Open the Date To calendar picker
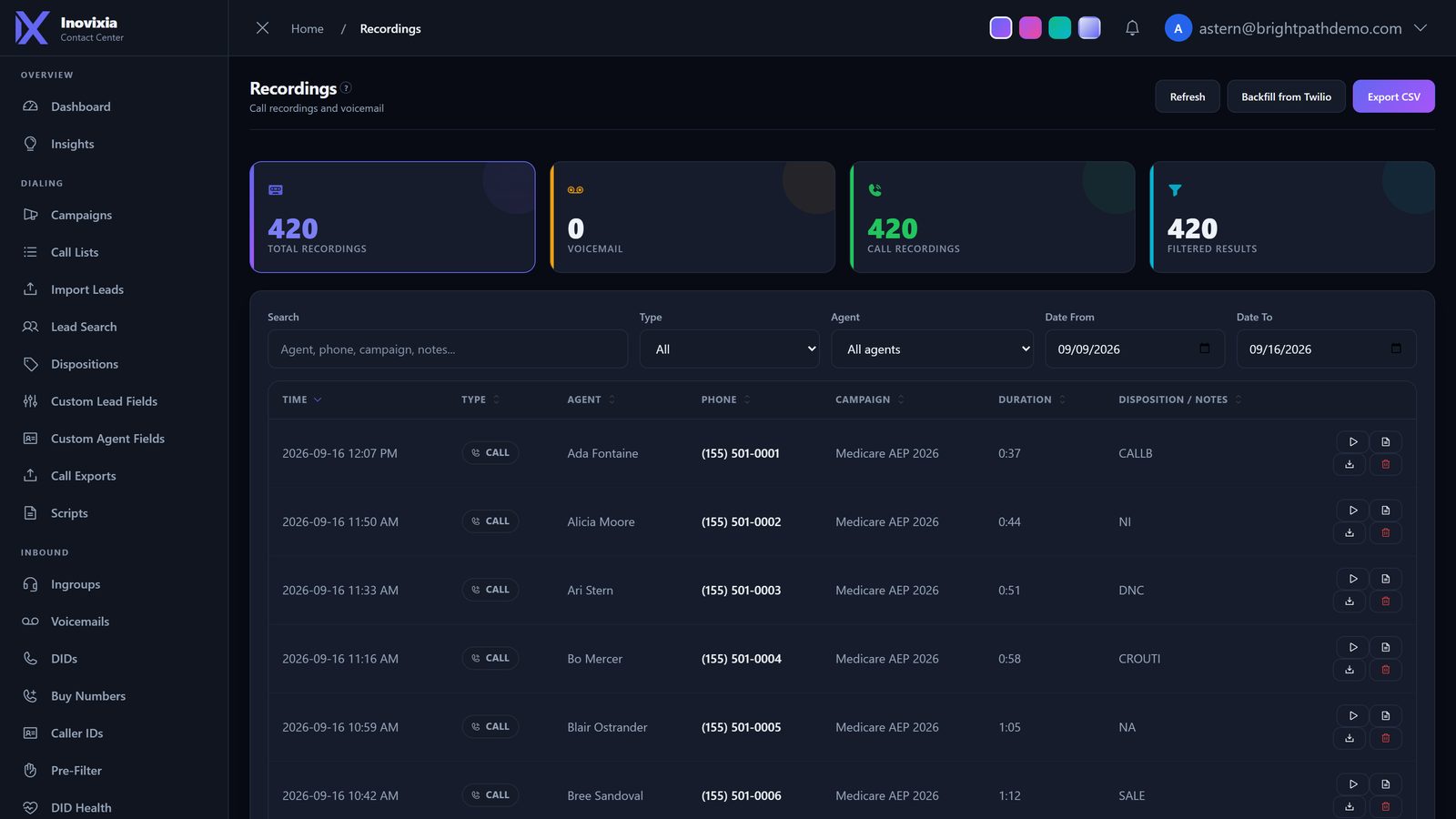The height and width of the screenshot is (819, 1456). [x=1396, y=349]
